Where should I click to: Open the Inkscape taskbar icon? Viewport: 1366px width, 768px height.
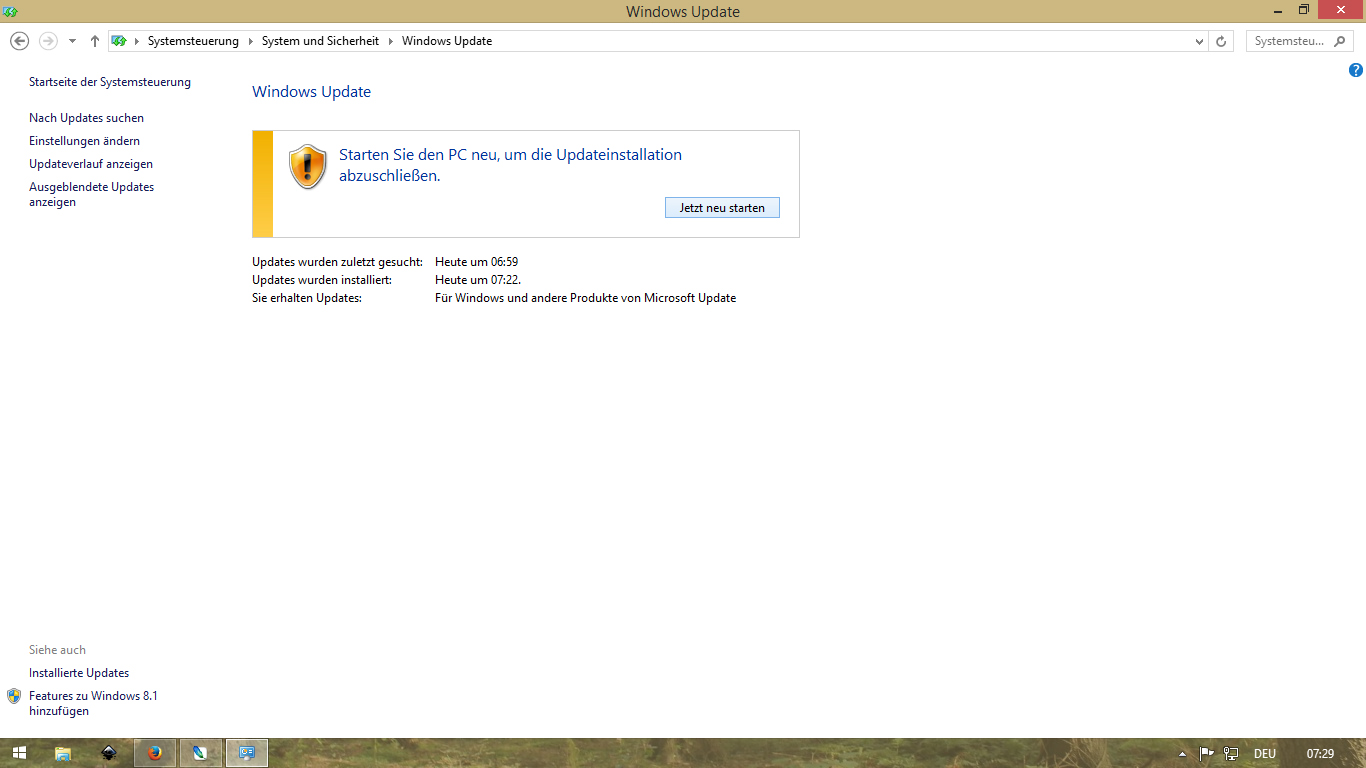(108, 753)
